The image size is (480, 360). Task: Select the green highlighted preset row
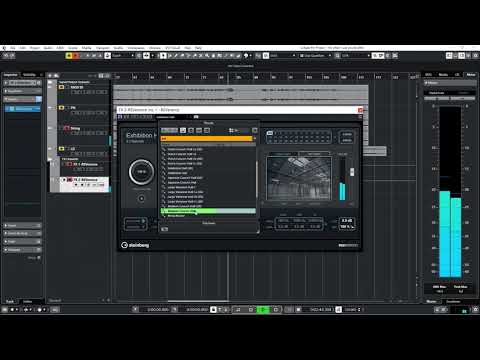click(208, 211)
